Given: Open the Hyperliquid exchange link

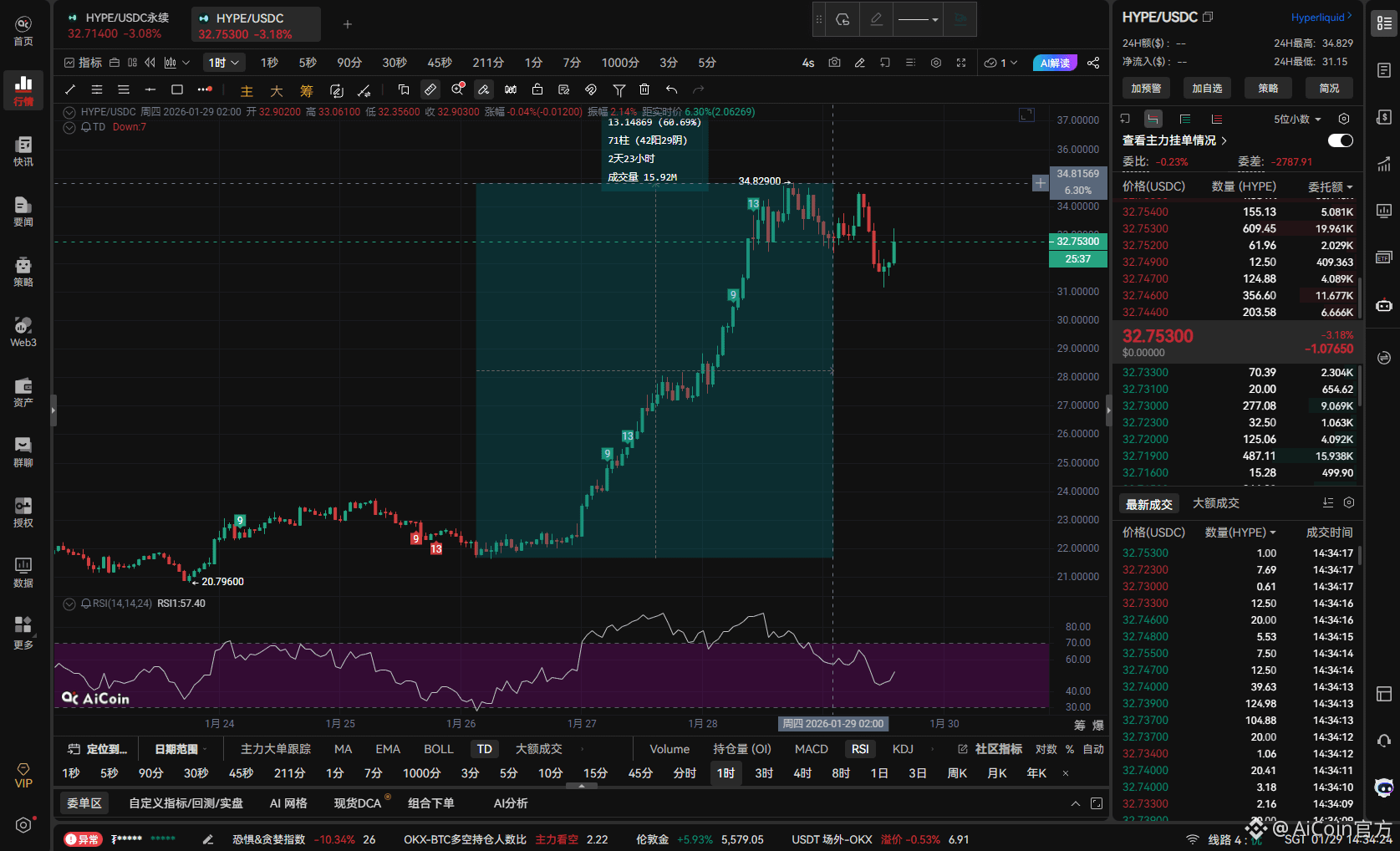Looking at the screenshot, I should (1321, 18).
